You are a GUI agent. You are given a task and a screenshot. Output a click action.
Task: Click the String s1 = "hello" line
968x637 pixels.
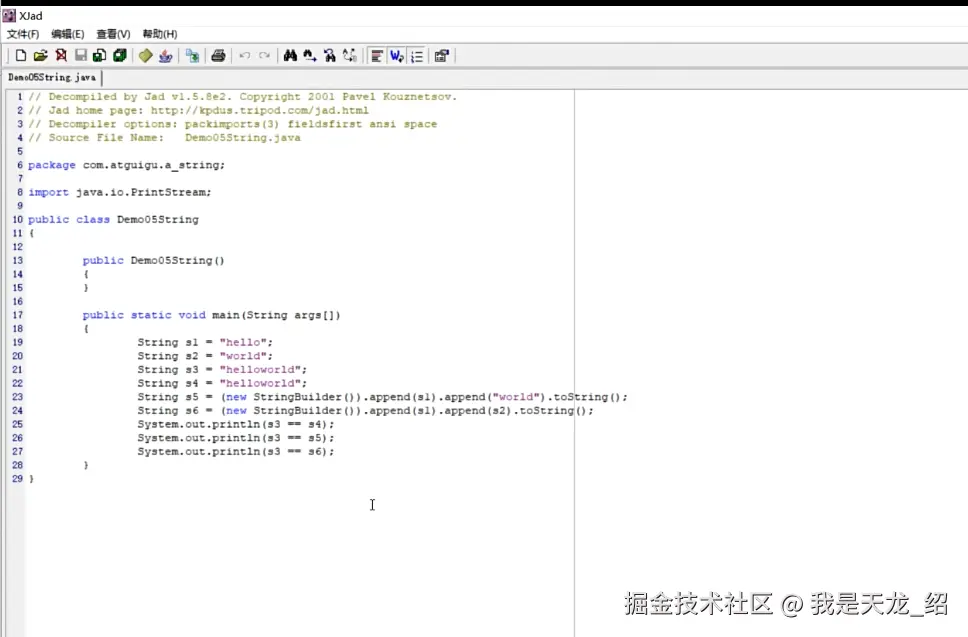[205, 342]
